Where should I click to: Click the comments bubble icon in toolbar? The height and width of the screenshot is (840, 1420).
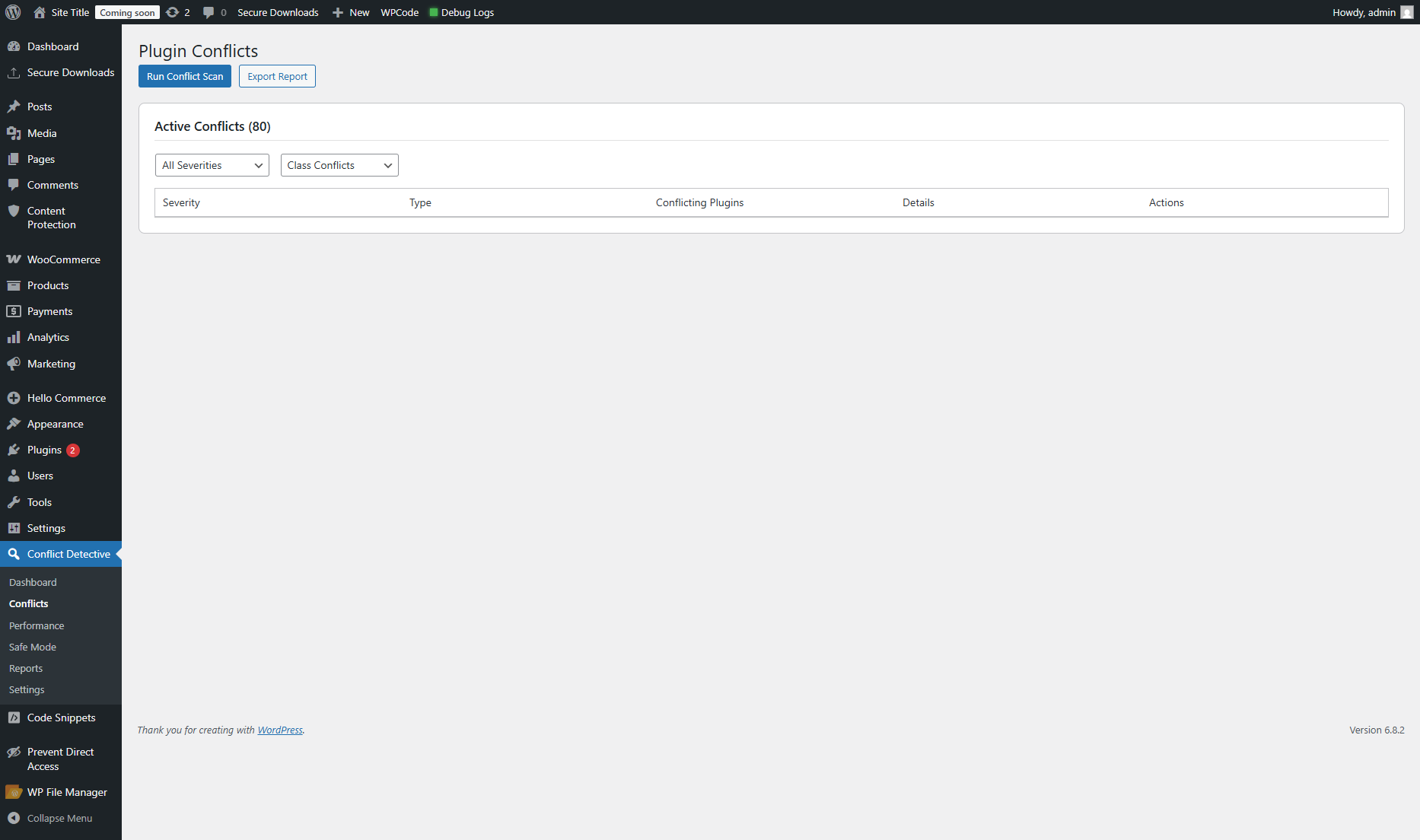coord(209,12)
